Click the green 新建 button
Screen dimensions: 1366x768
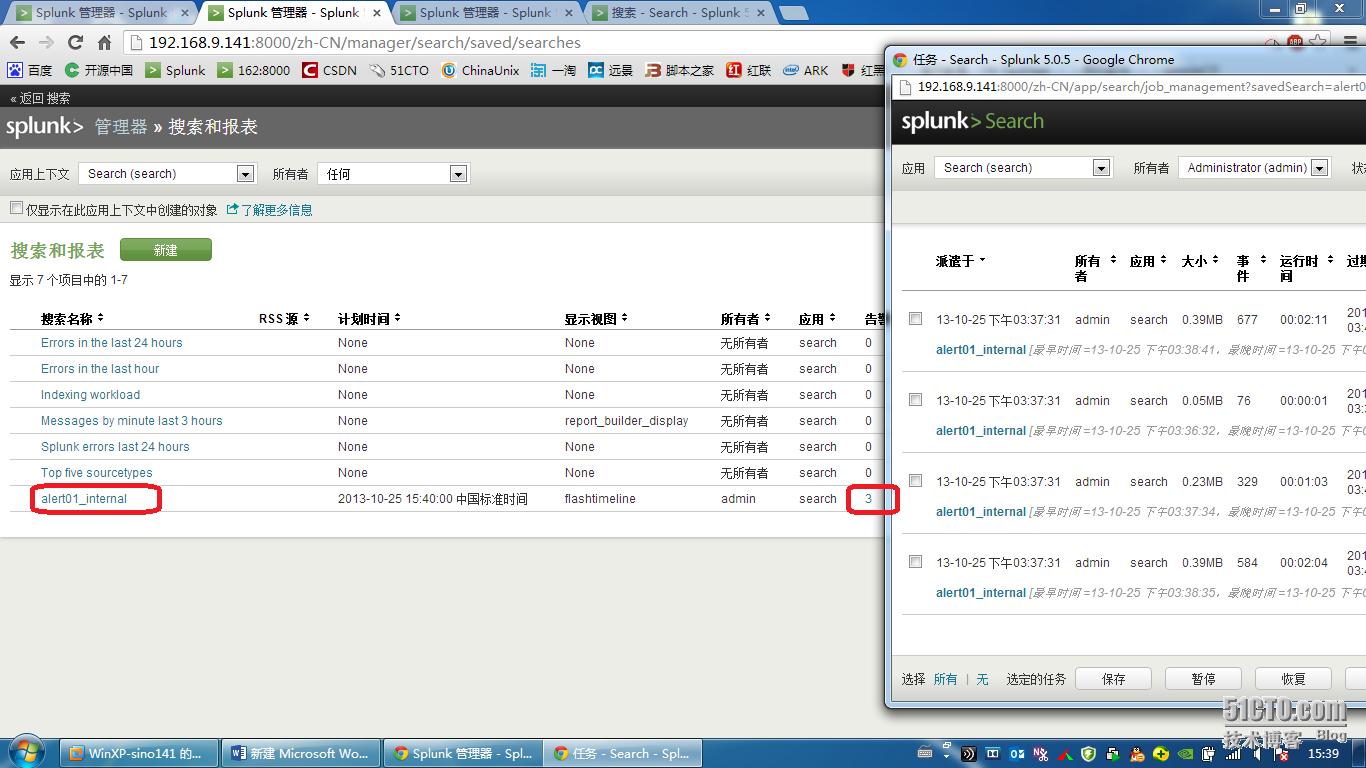click(166, 250)
